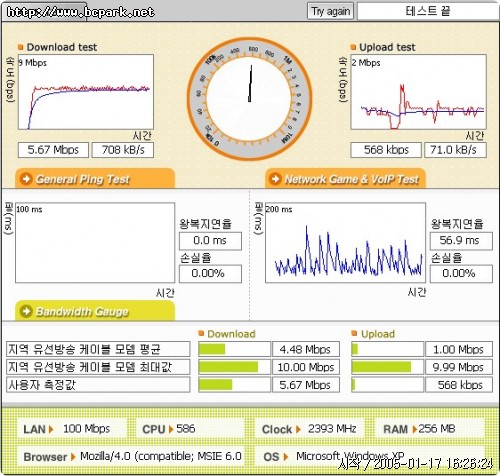Click the General Ping Test arrow icon
The image size is (500, 476).
click(x=26, y=179)
